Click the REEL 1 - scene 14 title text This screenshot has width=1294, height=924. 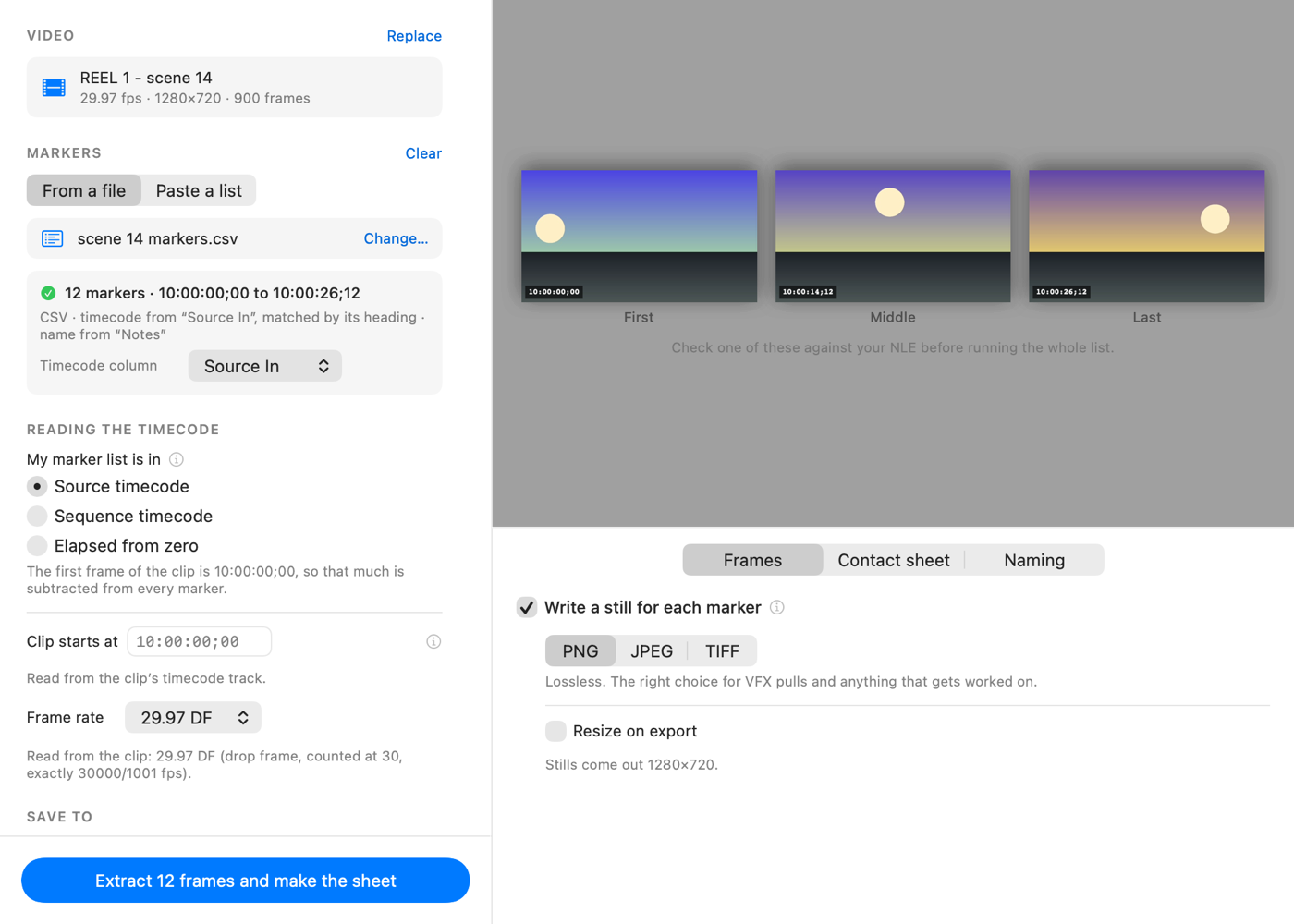point(146,78)
